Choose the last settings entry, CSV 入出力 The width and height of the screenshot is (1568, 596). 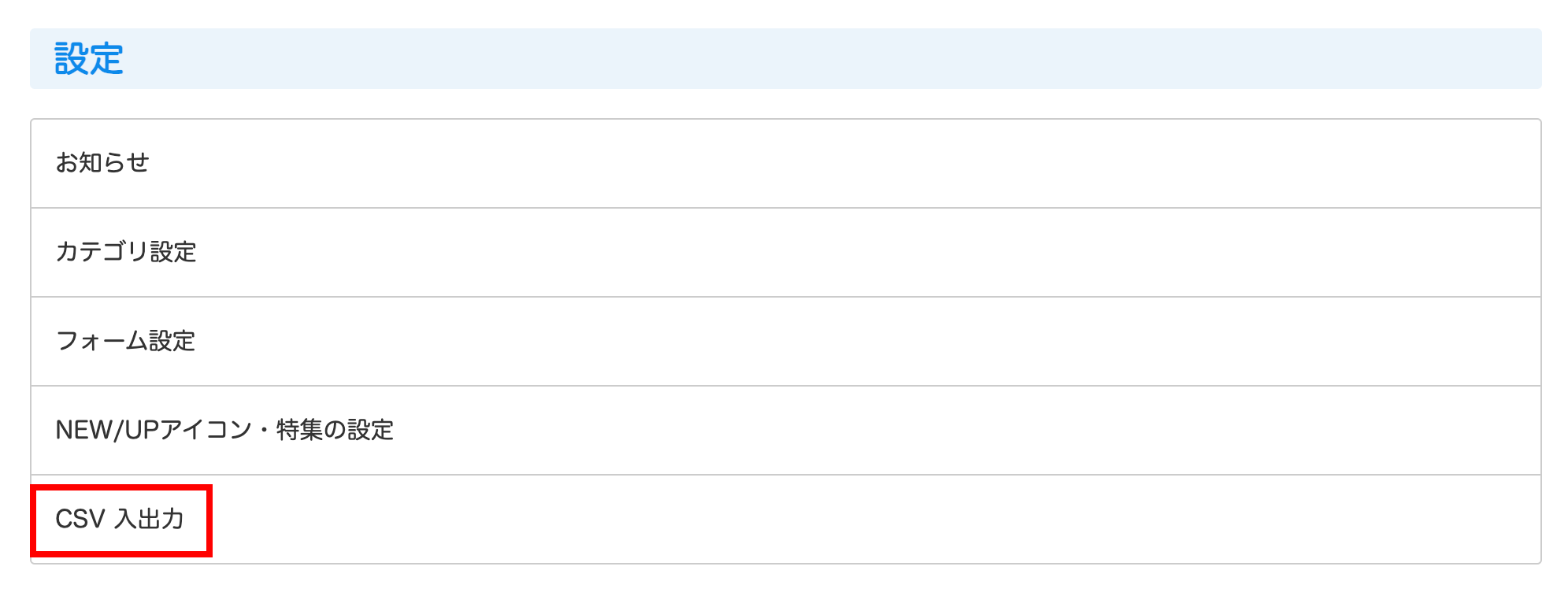pos(120,520)
